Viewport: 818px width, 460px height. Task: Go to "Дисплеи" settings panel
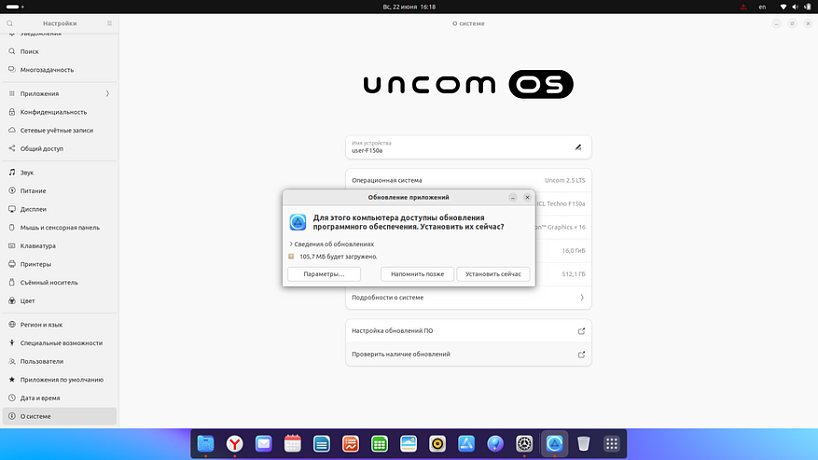pyautogui.click(x=33, y=209)
